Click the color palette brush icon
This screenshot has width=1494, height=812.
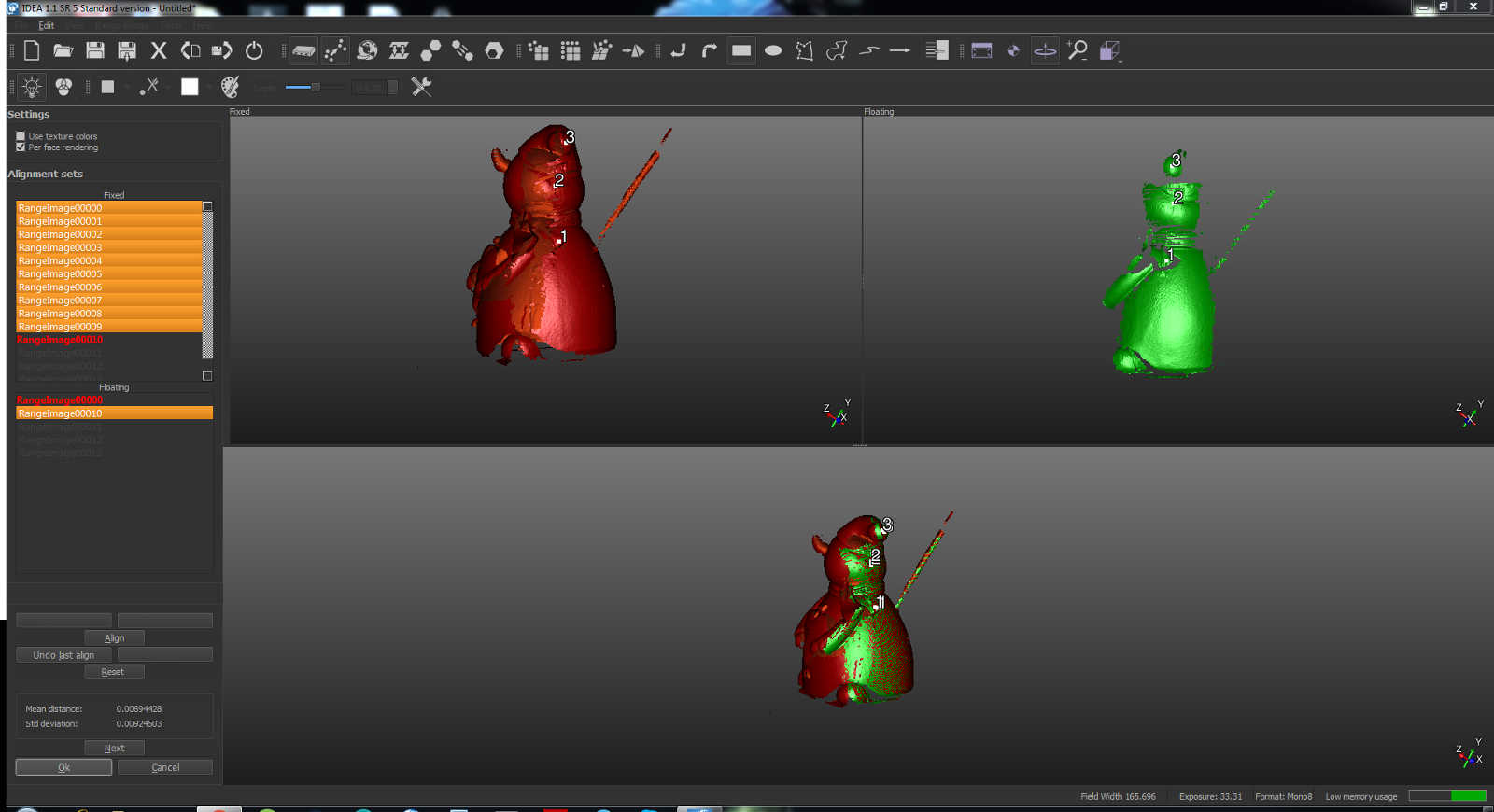coord(230,87)
